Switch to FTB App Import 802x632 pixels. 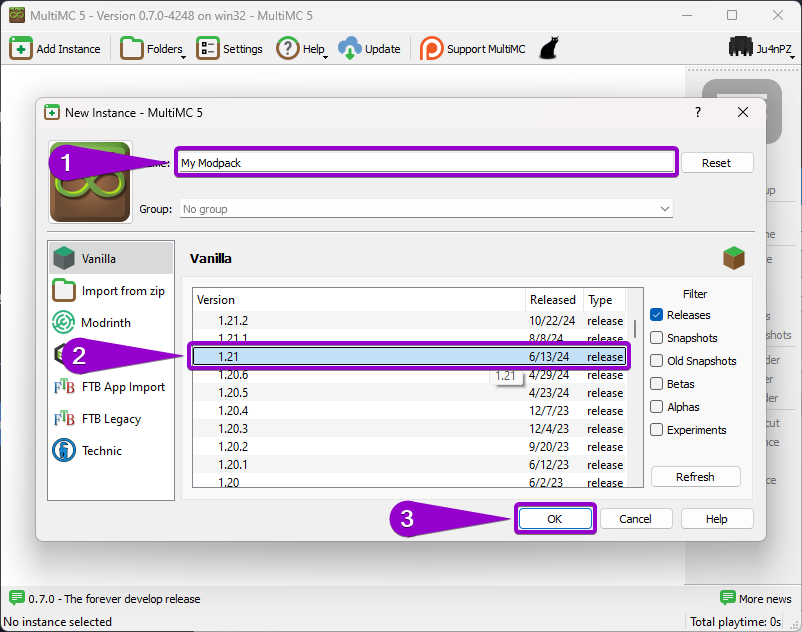[x=110, y=386]
